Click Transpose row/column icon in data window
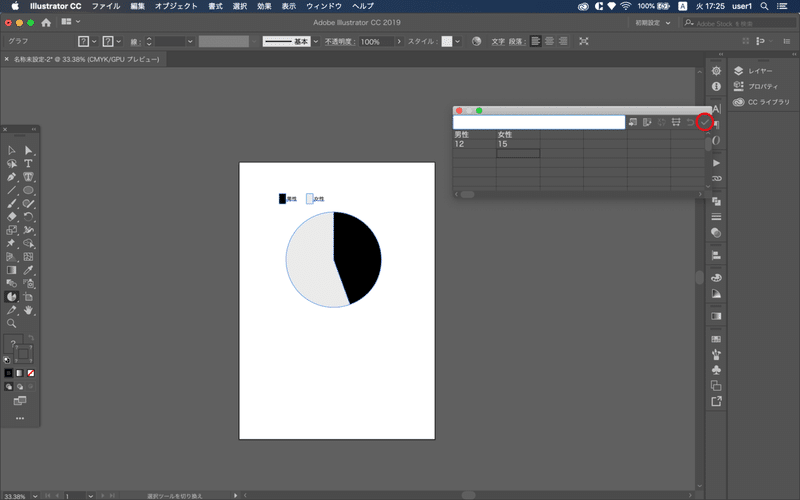800x500 pixels. 647,122
